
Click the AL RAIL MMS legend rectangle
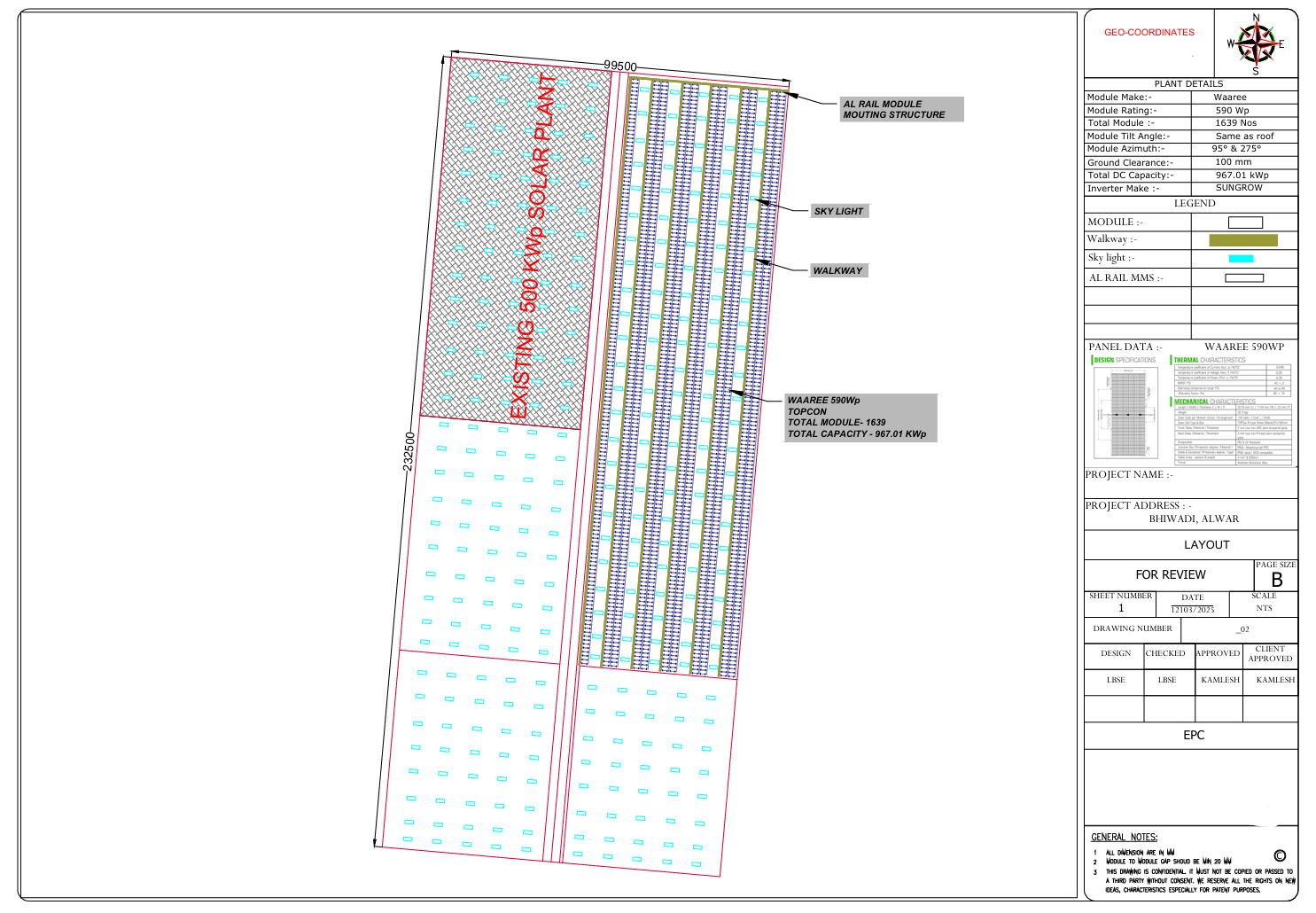tap(1244, 278)
